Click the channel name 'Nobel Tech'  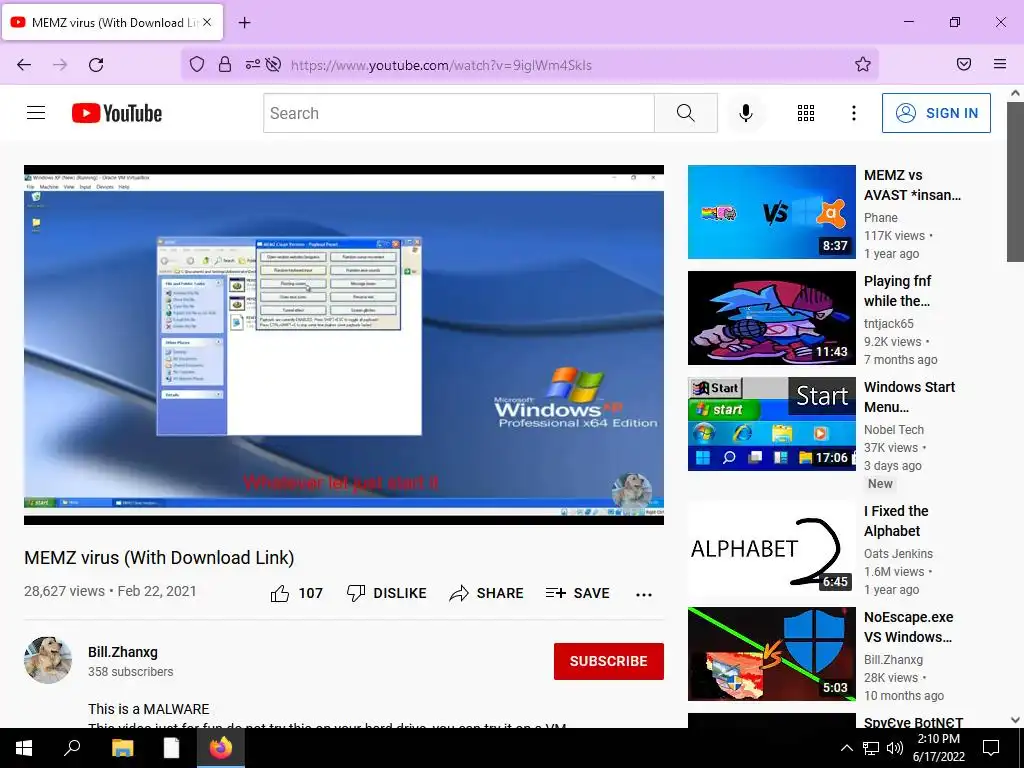pos(893,429)
